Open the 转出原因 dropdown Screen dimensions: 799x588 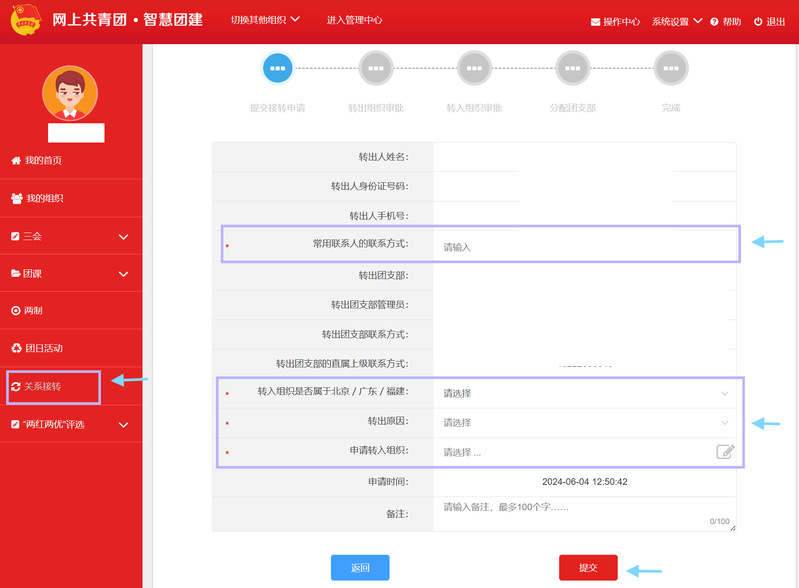click(585, 423)
